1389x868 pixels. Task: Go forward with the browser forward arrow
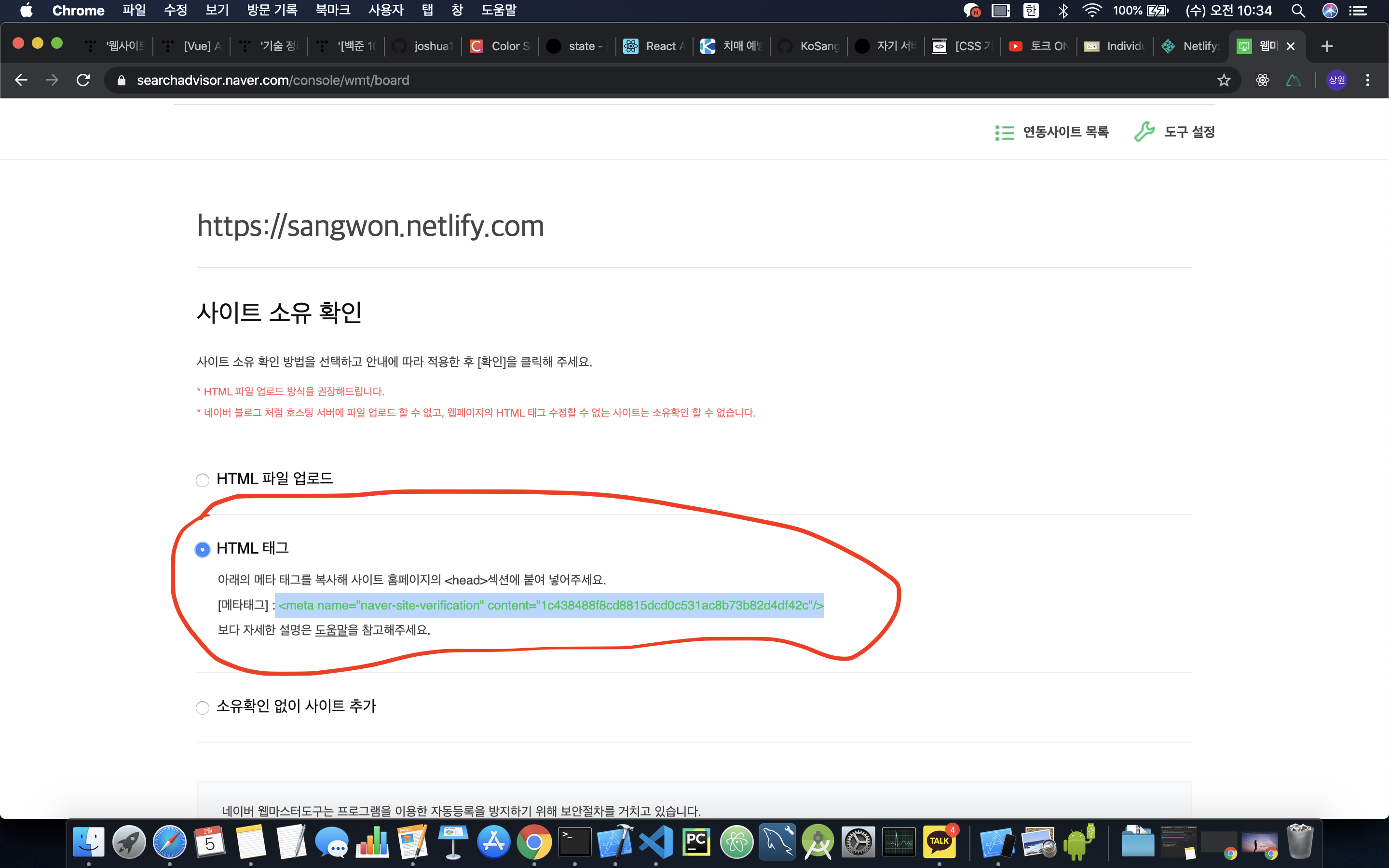tap(52, 81)
